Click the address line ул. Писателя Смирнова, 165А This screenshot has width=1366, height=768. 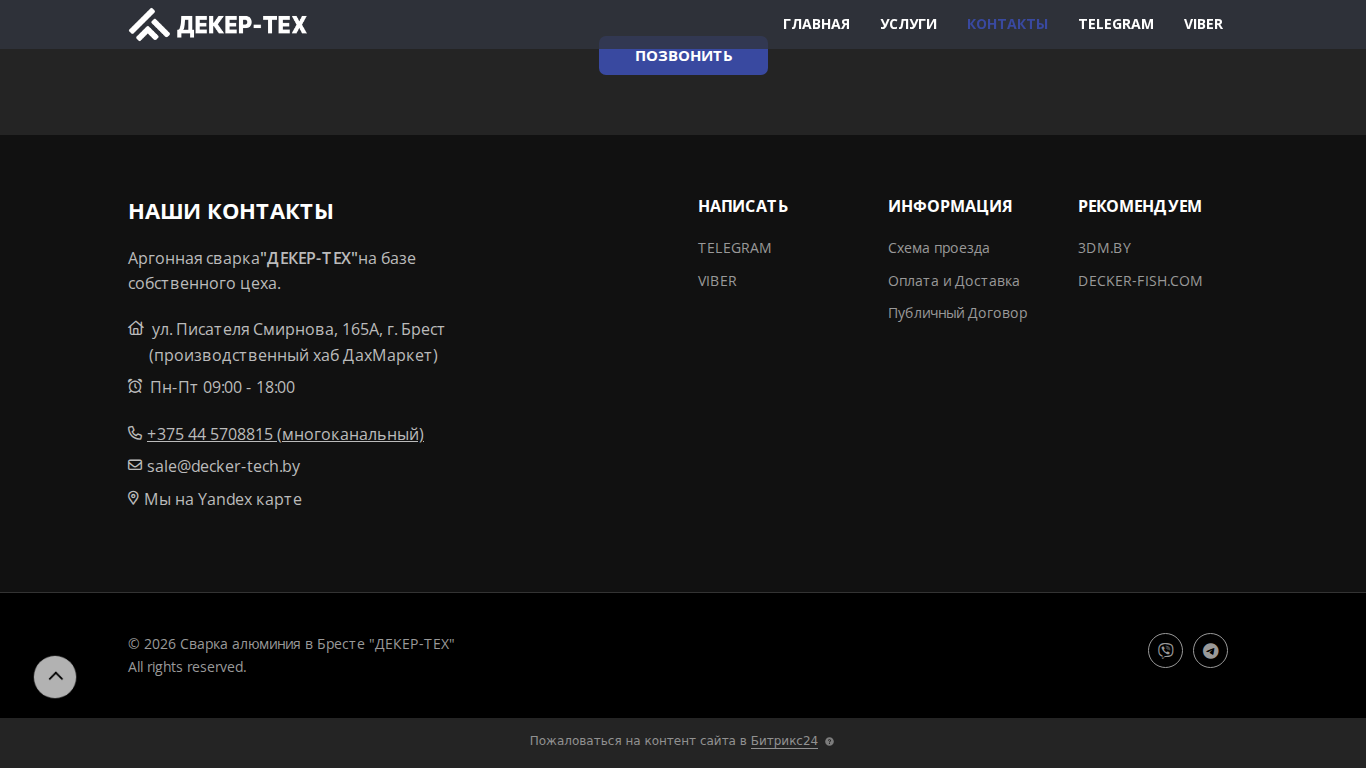(298, 329)
